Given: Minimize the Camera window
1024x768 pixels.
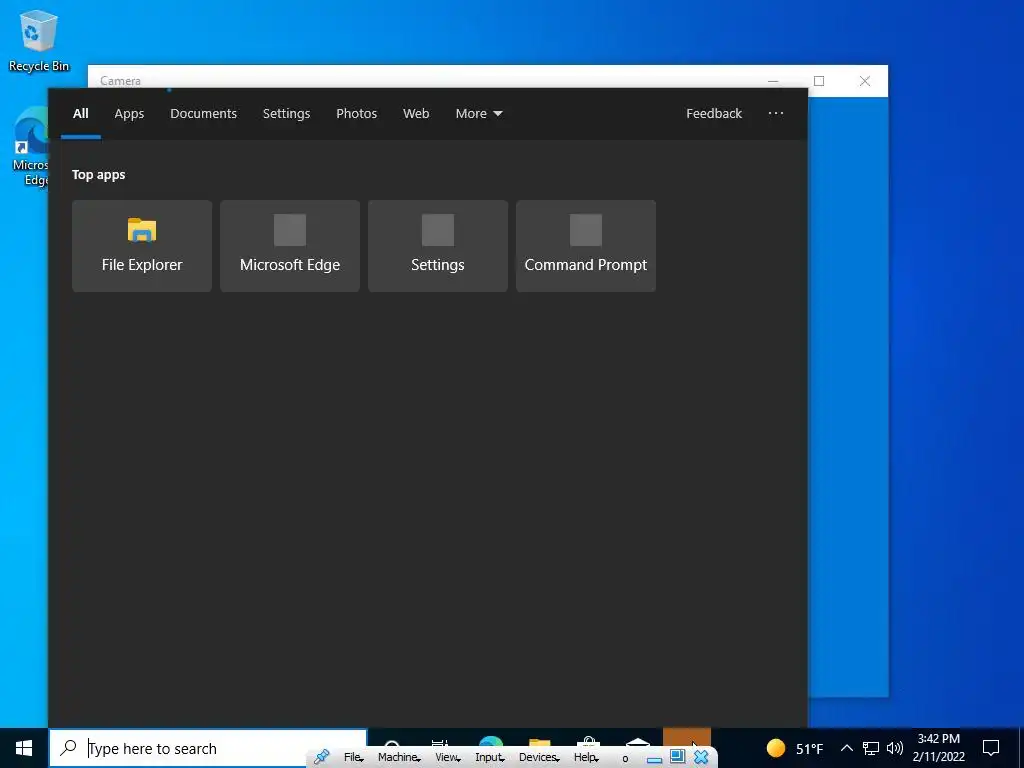Looking at the screenshot, I should (x=773, y=81).
